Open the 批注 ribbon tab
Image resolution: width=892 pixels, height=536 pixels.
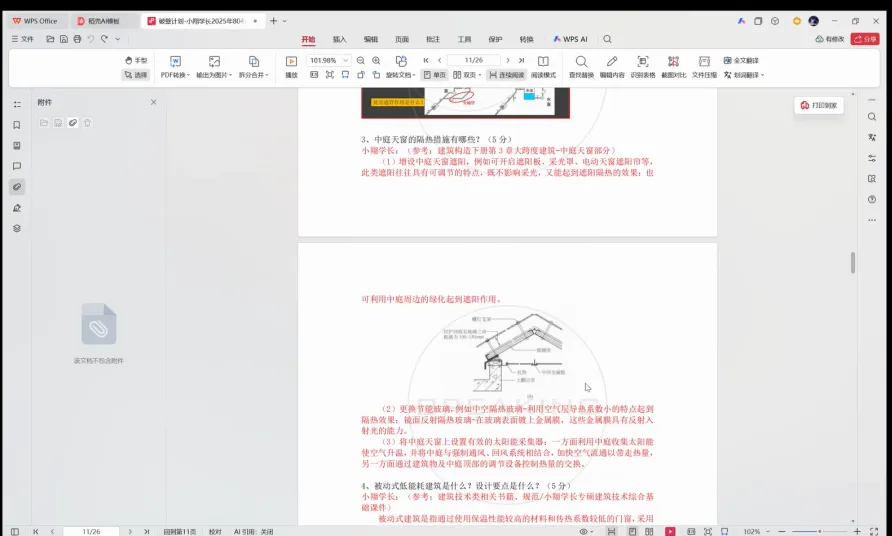(x=433, y=39)
